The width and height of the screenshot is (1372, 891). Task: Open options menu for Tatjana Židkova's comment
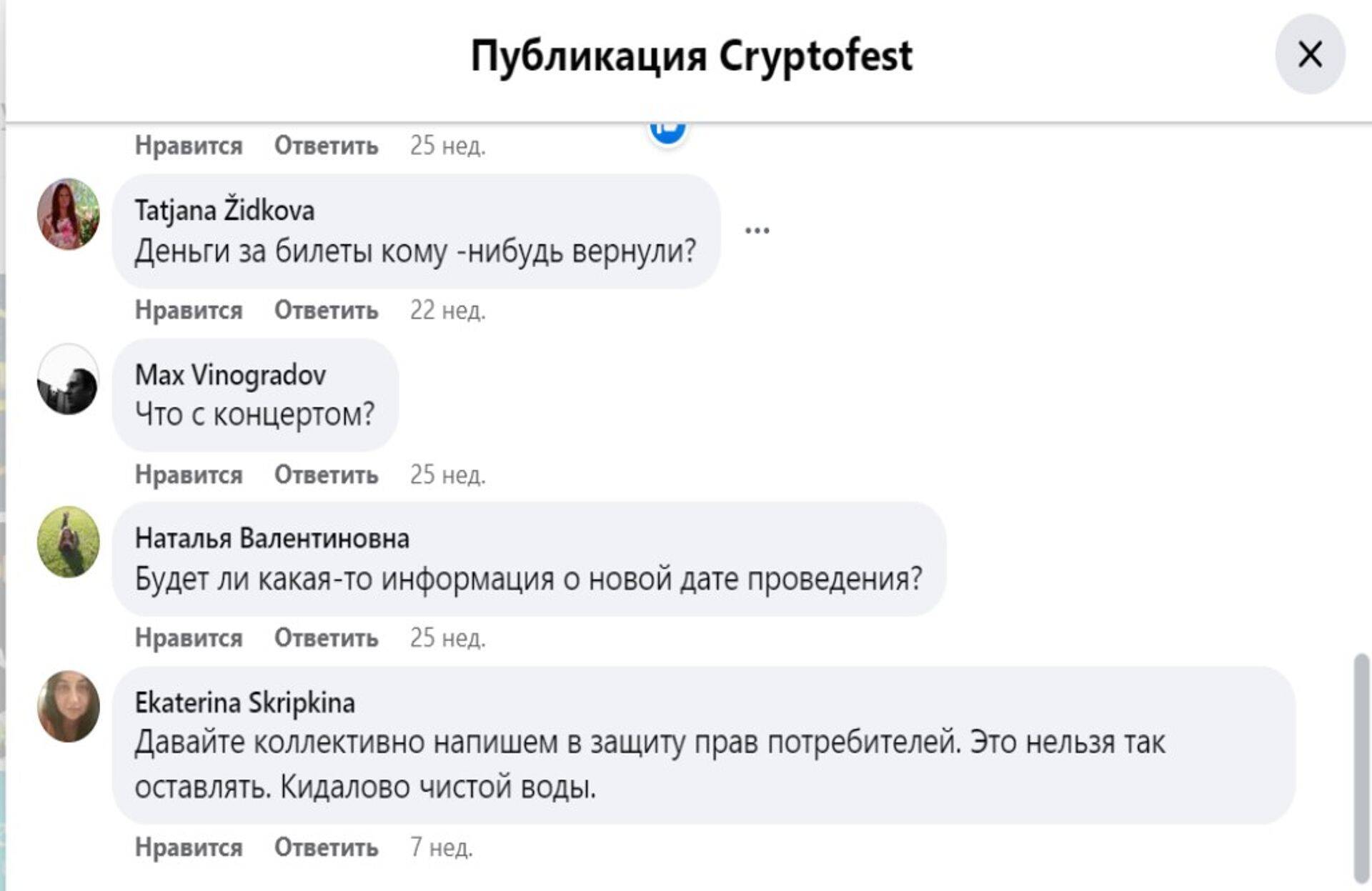click(x=757, y=230)
